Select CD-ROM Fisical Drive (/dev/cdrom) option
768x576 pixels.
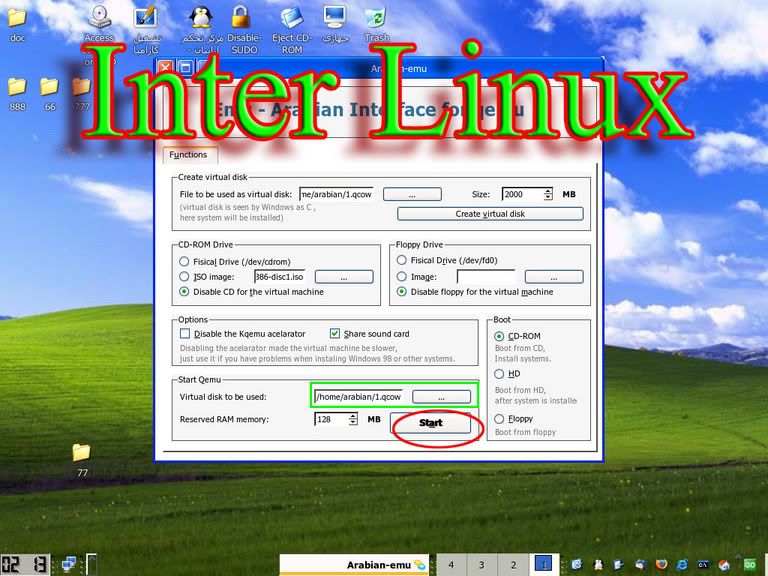click(184, 261)
